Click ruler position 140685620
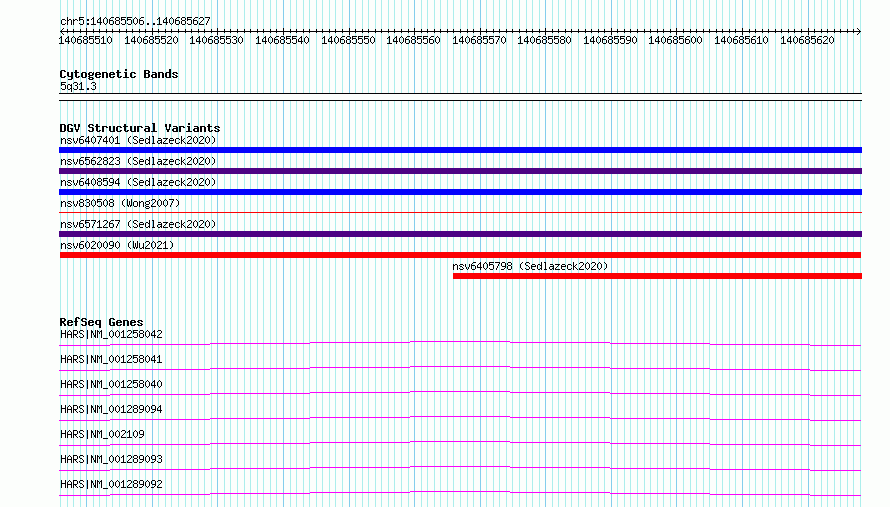This screenshot has height=507, width=890. click(807, 40)
